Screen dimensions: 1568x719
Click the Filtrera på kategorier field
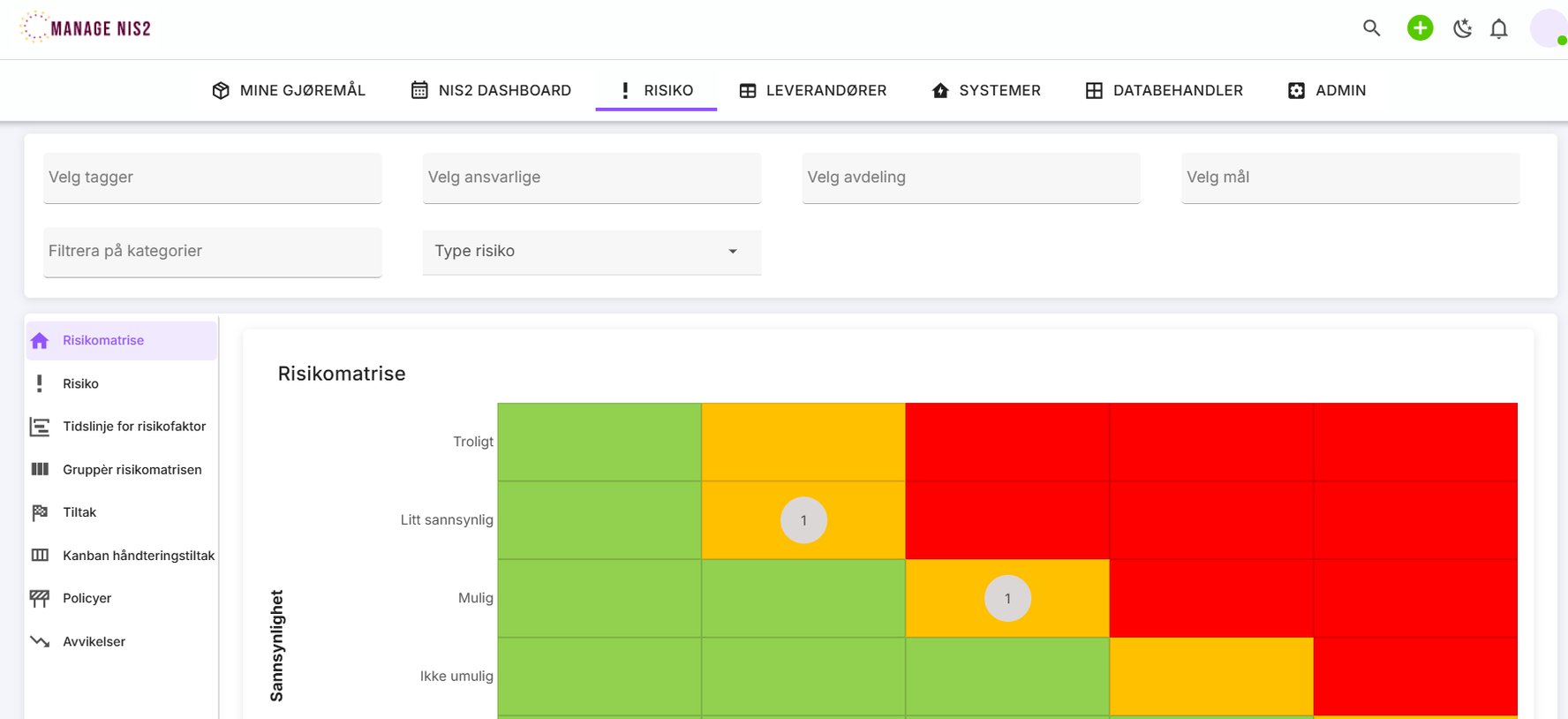212,252
